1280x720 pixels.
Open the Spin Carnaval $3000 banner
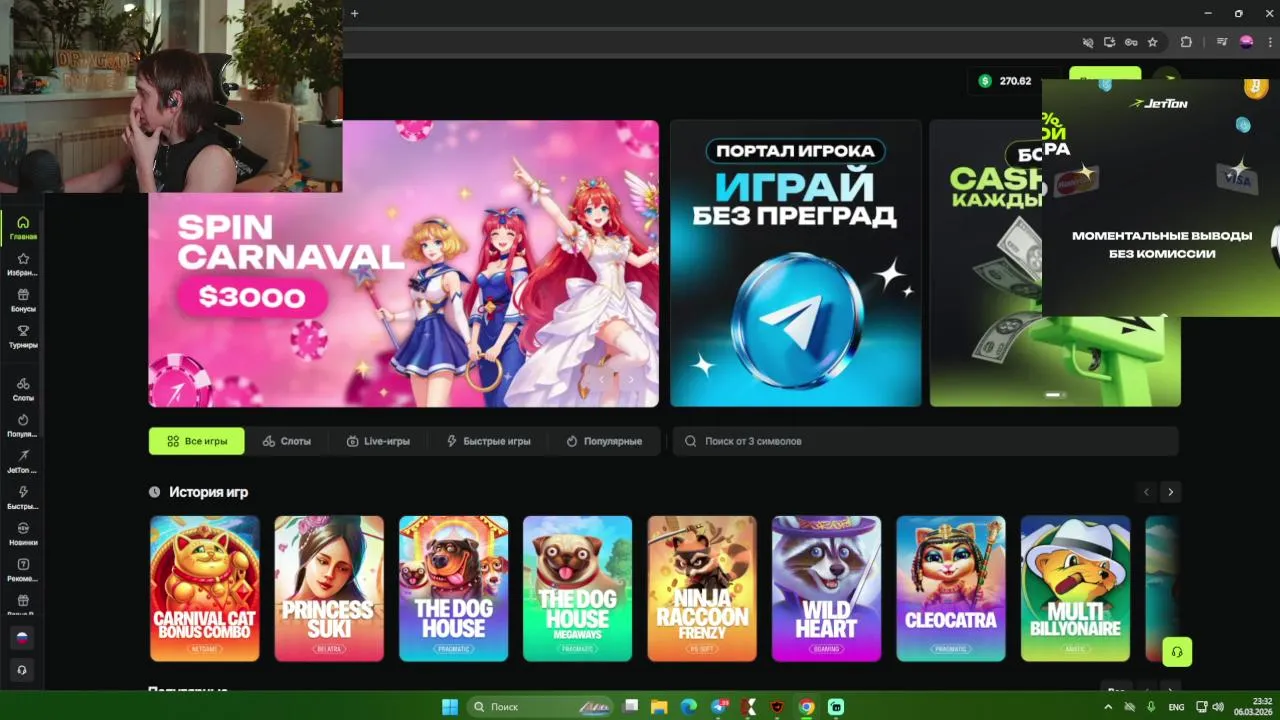pos(404,264)
